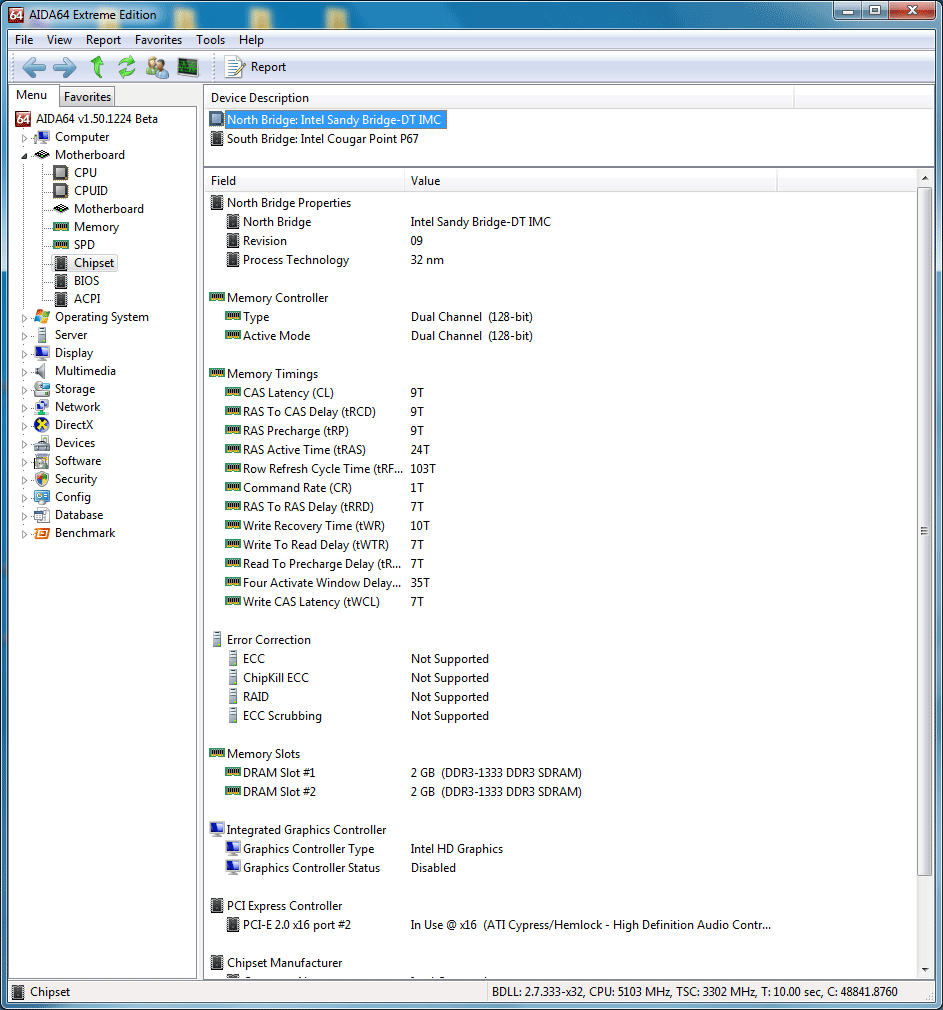Click the Report toolbar button
Image resolution: width=943 pixels, height=1010 pixels.
tap(255, 67)
